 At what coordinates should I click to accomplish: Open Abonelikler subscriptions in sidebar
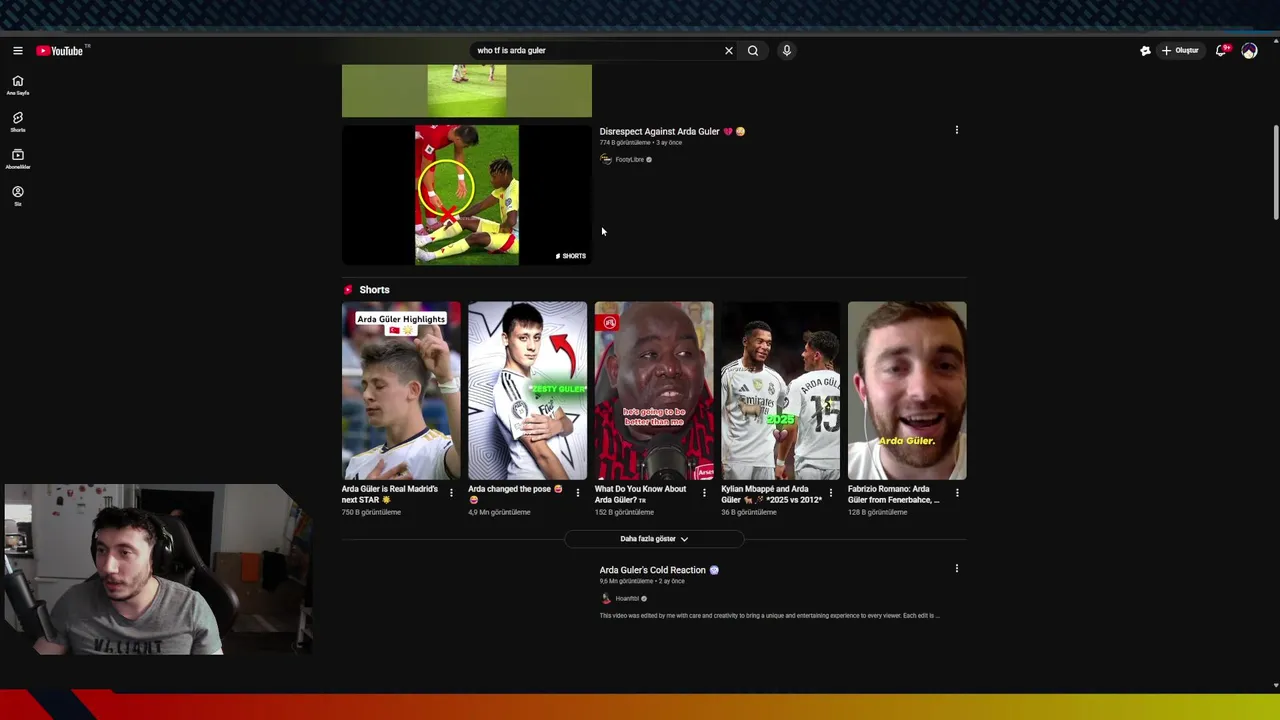(x=17, y=160)
